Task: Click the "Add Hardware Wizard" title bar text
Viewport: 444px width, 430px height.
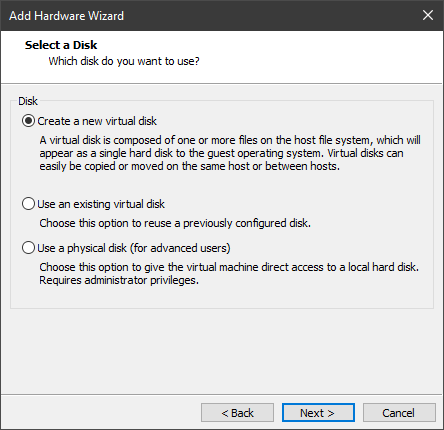Action: [66, 16]
